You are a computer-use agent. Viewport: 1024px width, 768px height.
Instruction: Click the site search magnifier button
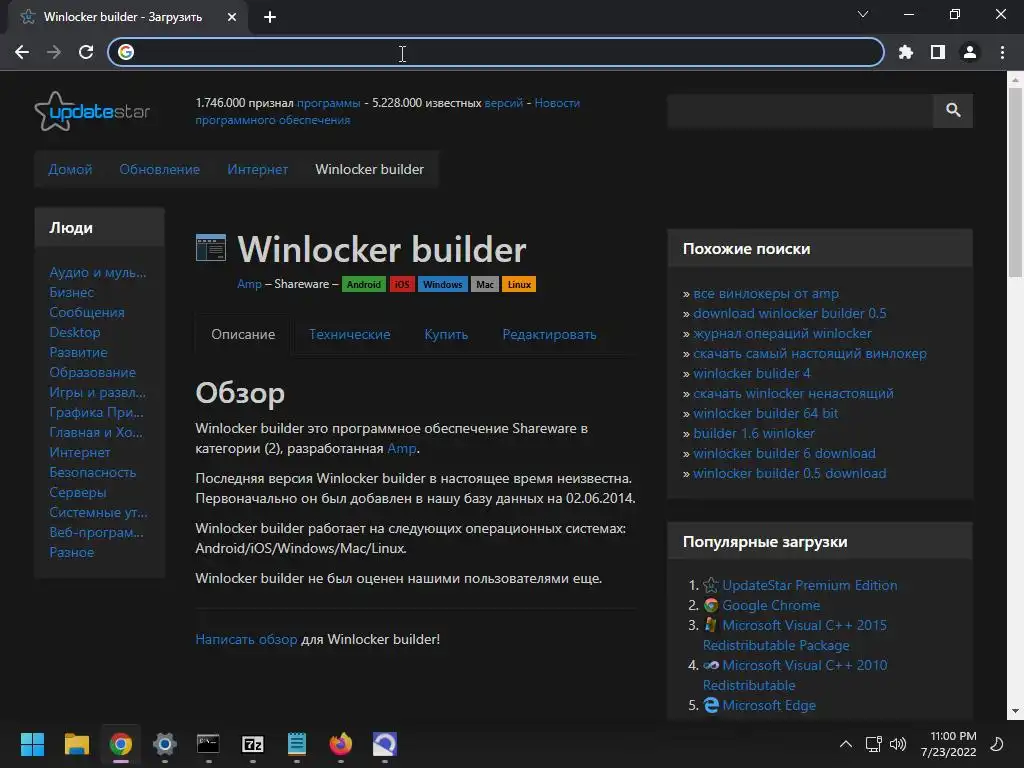click(x=953, y=110)
